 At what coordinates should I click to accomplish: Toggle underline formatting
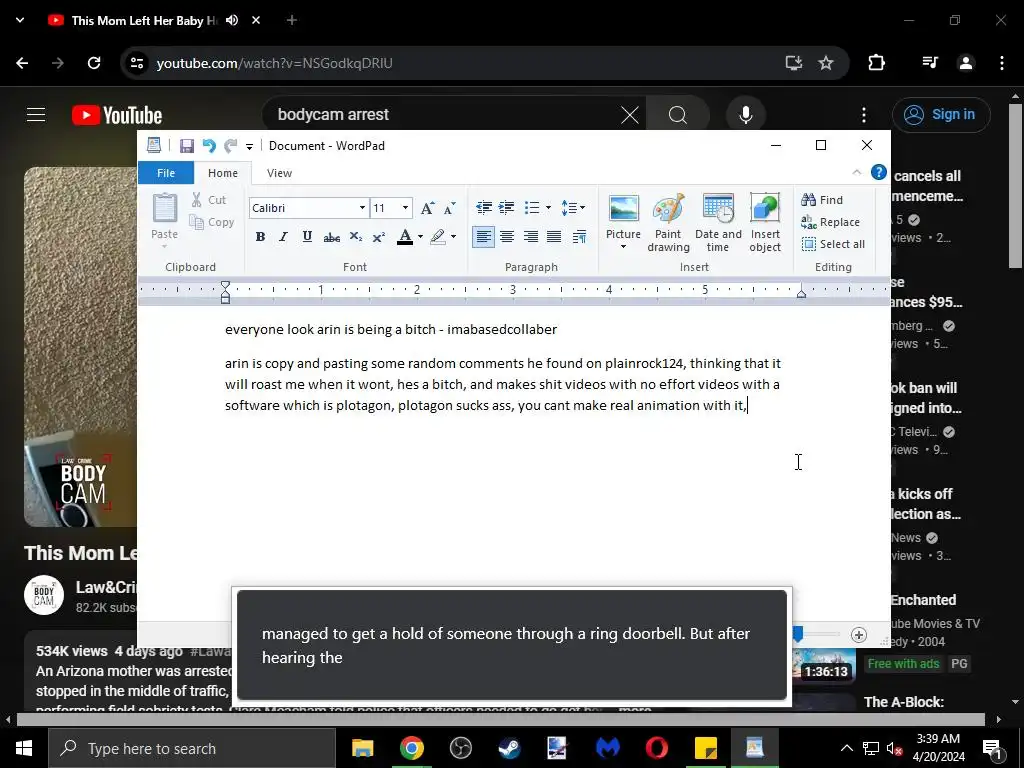coord(307,236)
